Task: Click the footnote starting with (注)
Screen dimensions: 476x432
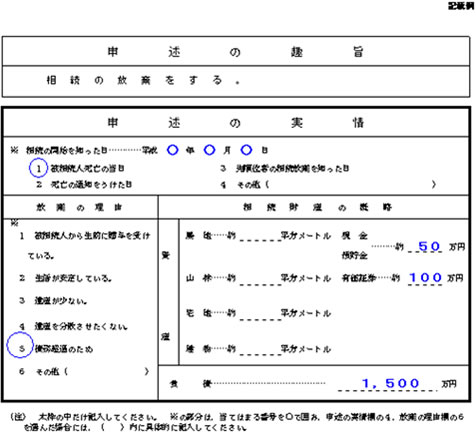Action: [x=236, y=422]
